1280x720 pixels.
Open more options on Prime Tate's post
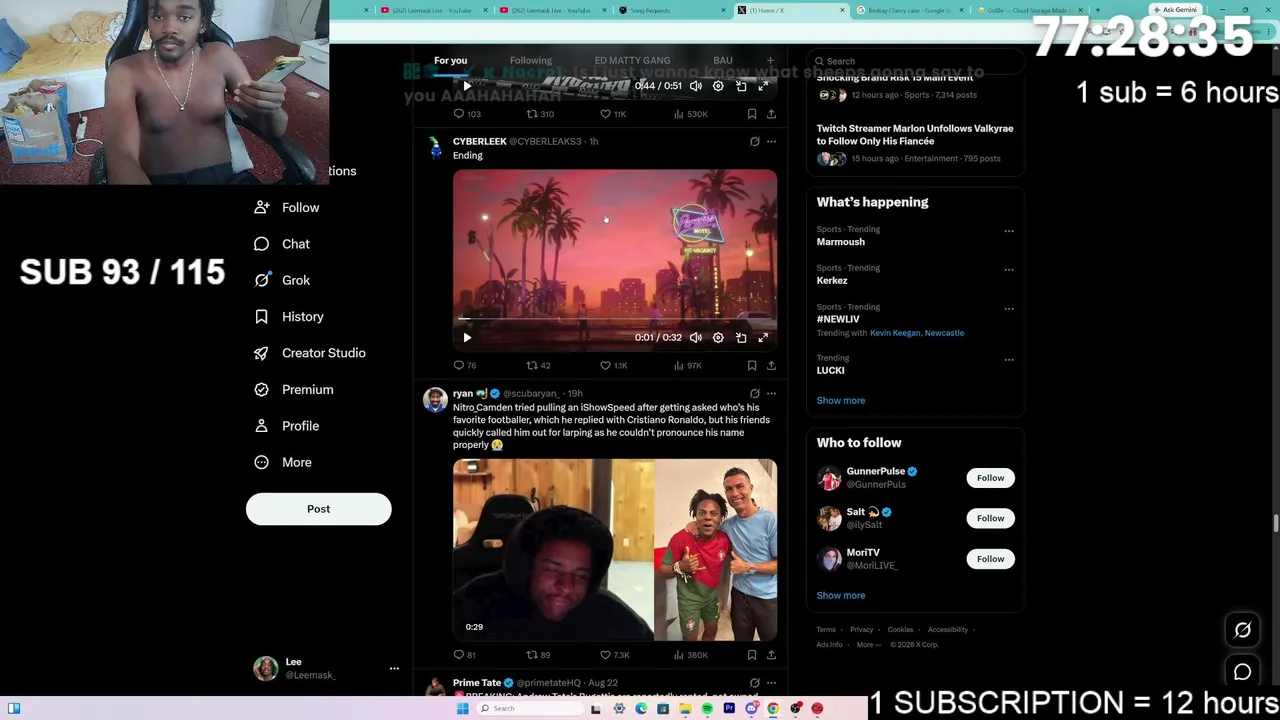(771, 683)
